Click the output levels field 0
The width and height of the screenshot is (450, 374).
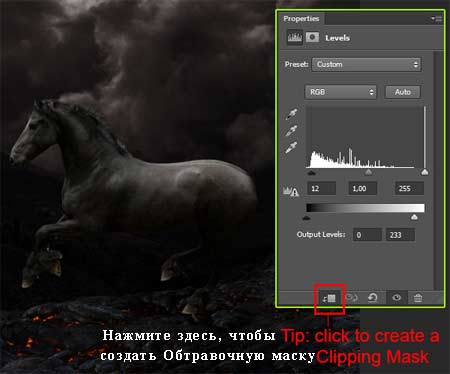(367, 235)
